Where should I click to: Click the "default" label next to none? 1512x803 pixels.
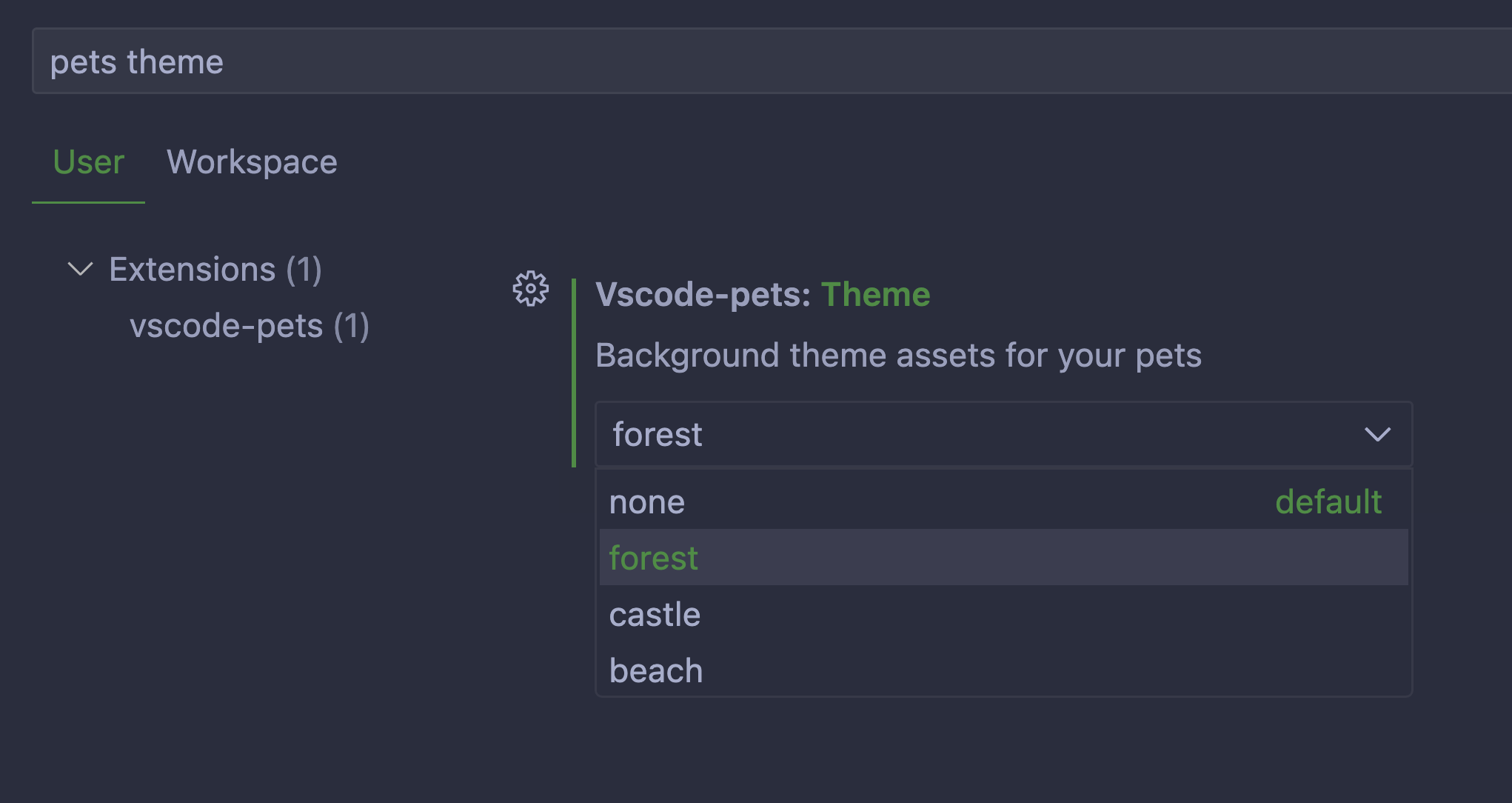(x=1328, y=502)
